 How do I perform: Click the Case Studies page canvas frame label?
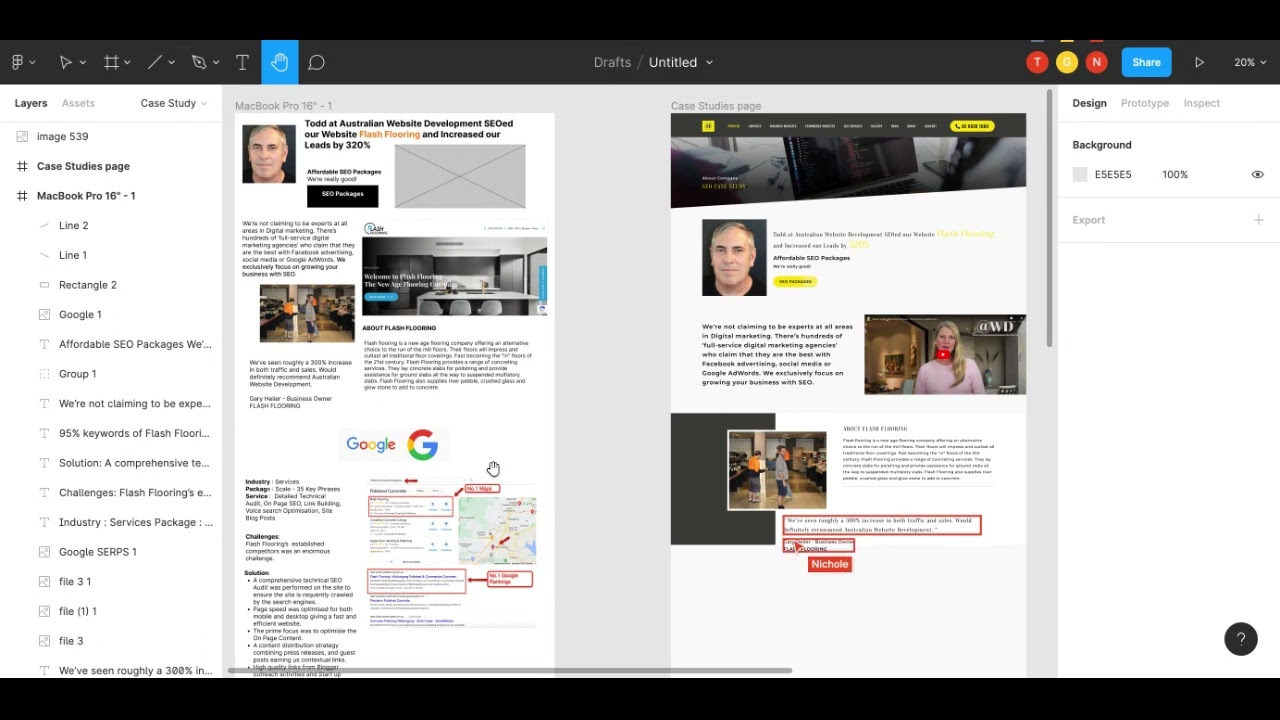(x=716, y=105)
